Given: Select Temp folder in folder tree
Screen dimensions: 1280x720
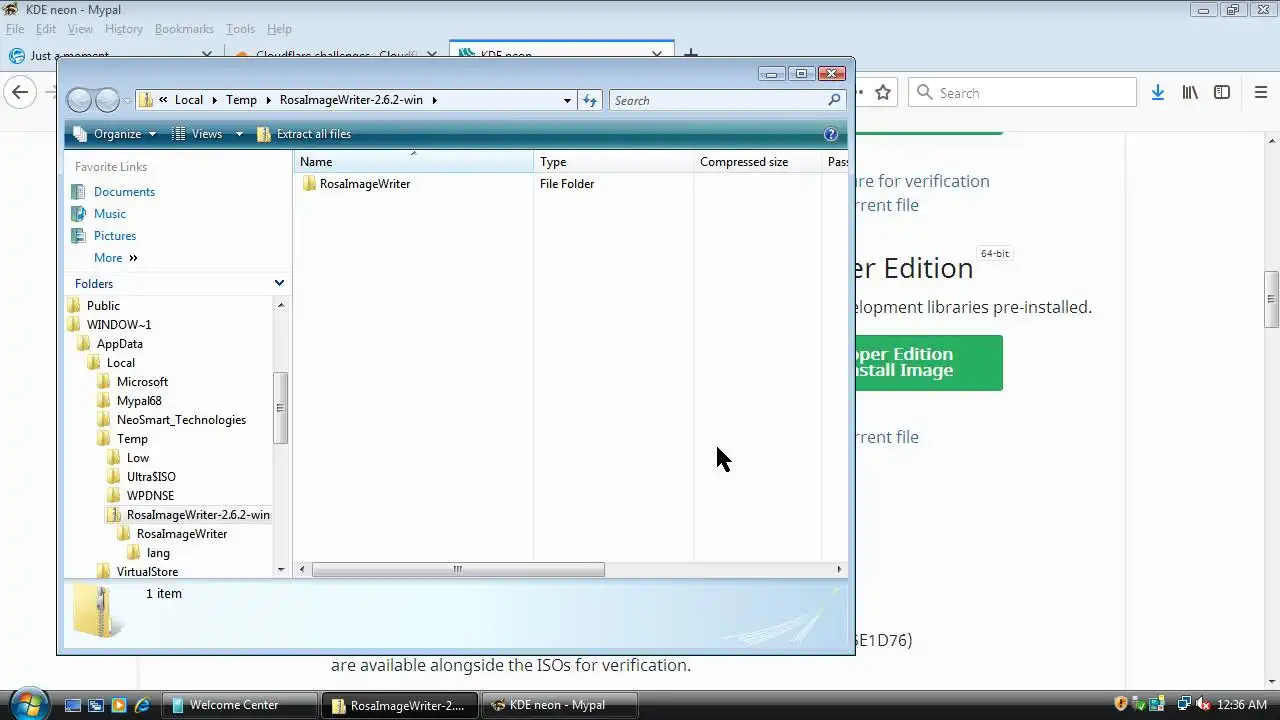Looking at the screenshot, I should 132,439.
